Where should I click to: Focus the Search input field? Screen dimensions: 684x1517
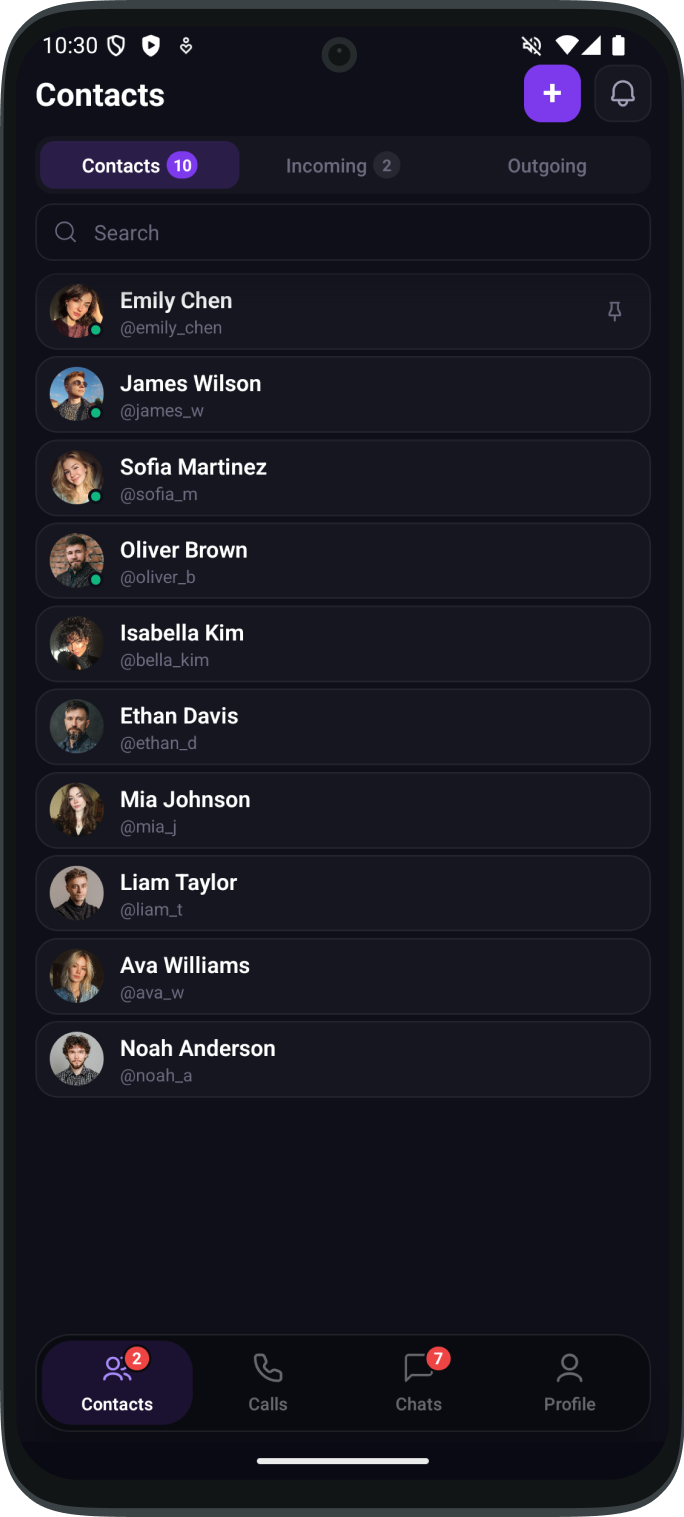pyautogui.click(x=360, y=233)
